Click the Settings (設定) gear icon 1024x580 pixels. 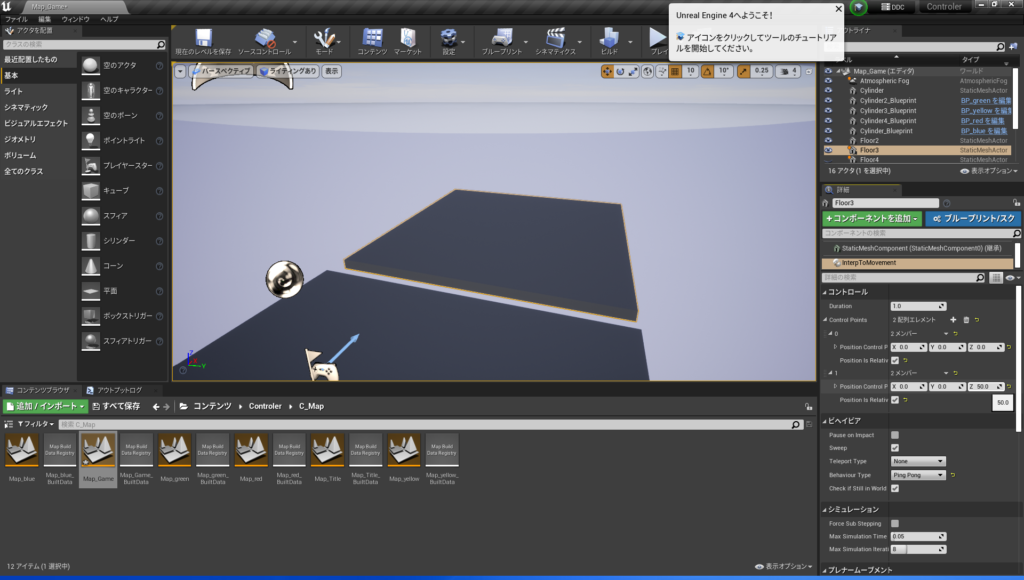(449, 40)
